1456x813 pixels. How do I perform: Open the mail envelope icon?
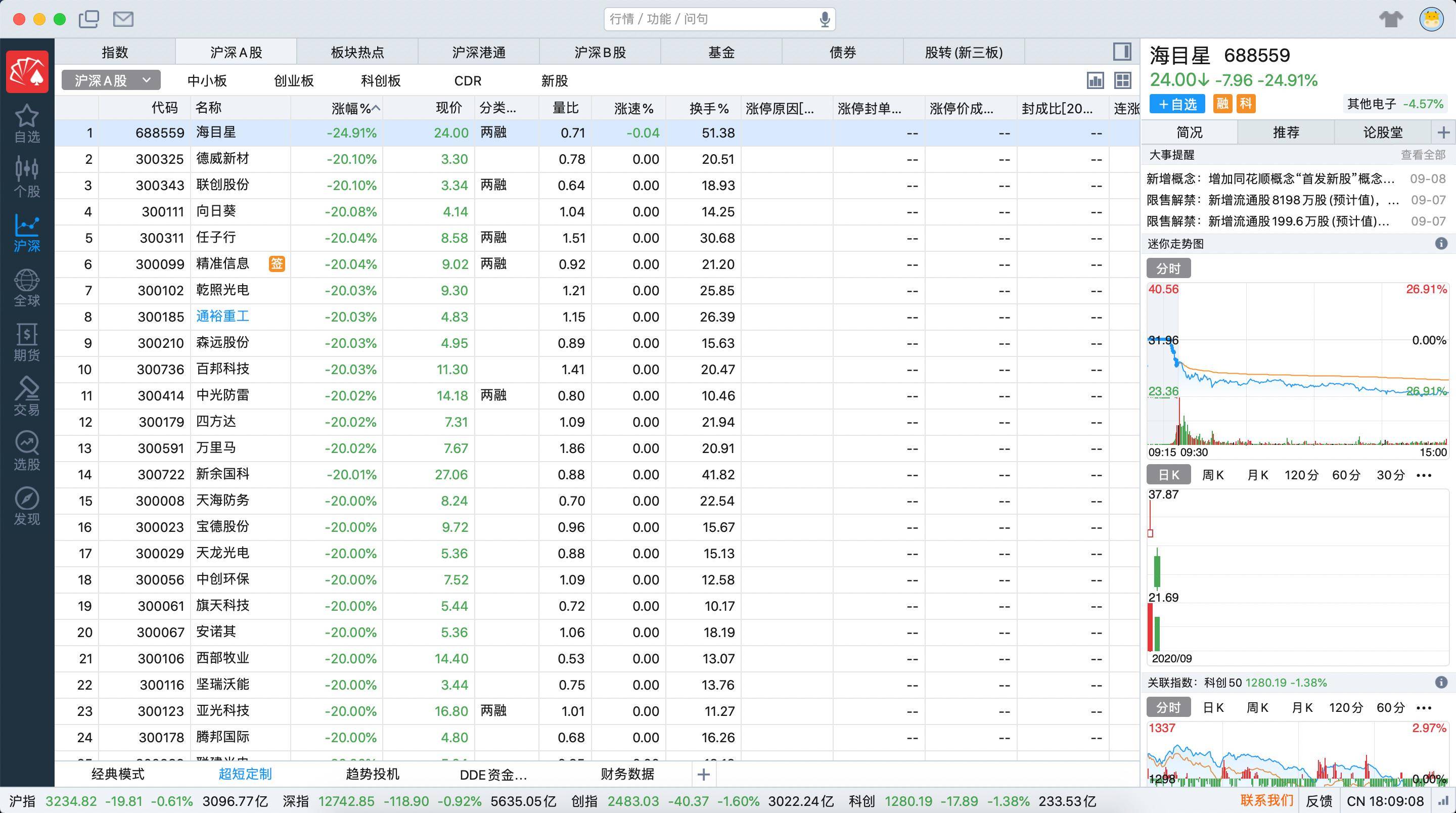[123, 19]
